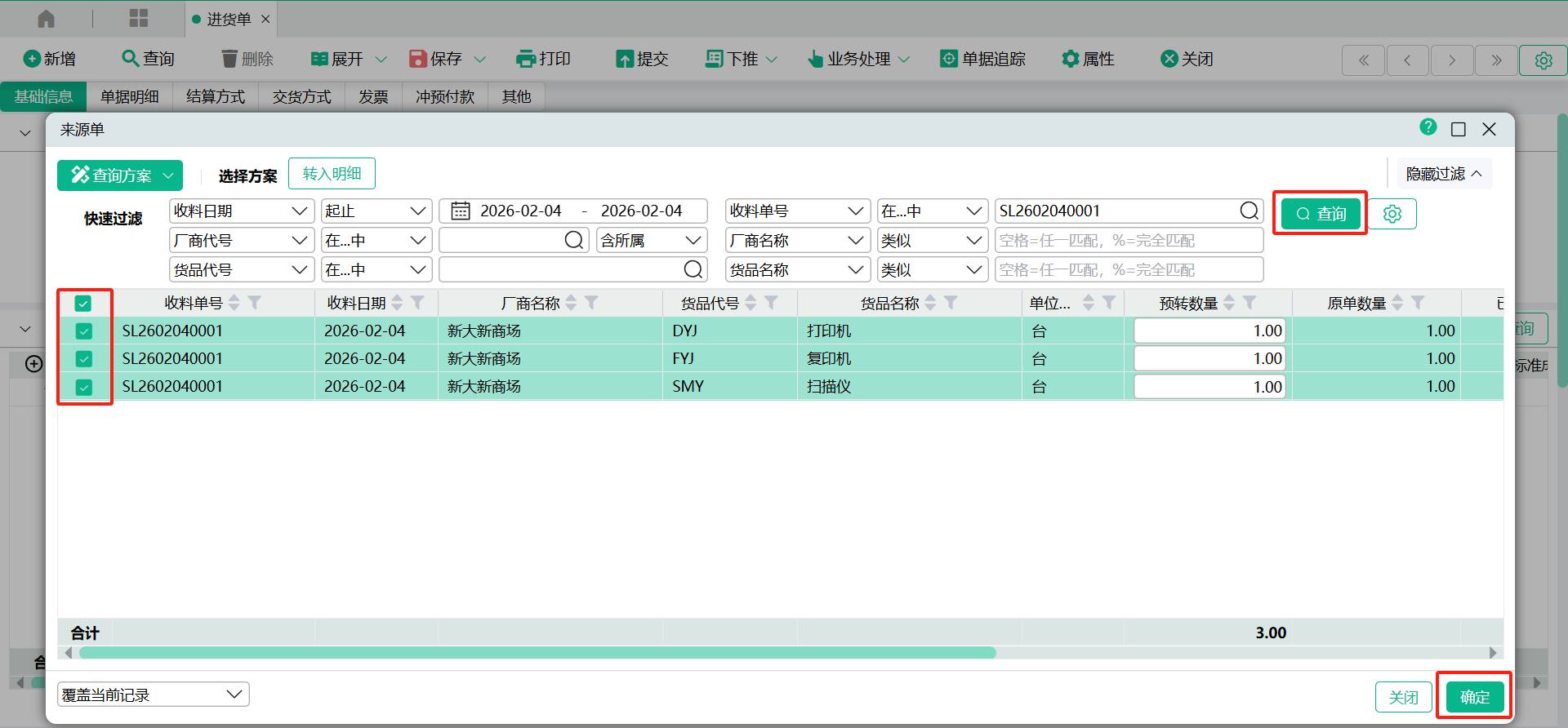1568x728 pixels.
Task: Open filter settings gear beside 查询 button
Action: 1392,214
